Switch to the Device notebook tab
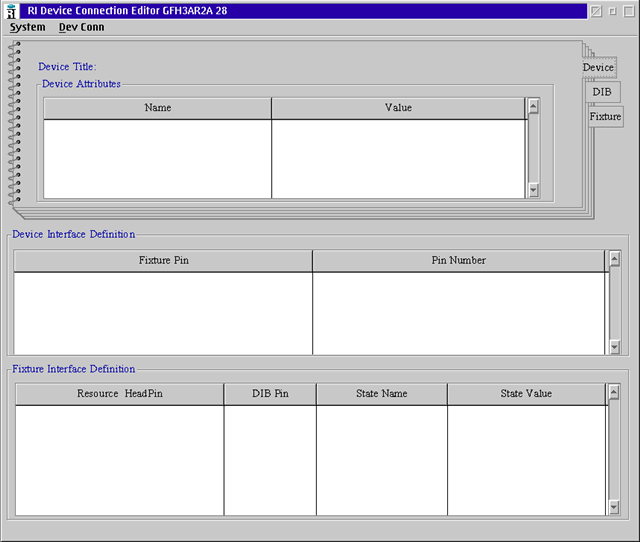 (598, 67)
